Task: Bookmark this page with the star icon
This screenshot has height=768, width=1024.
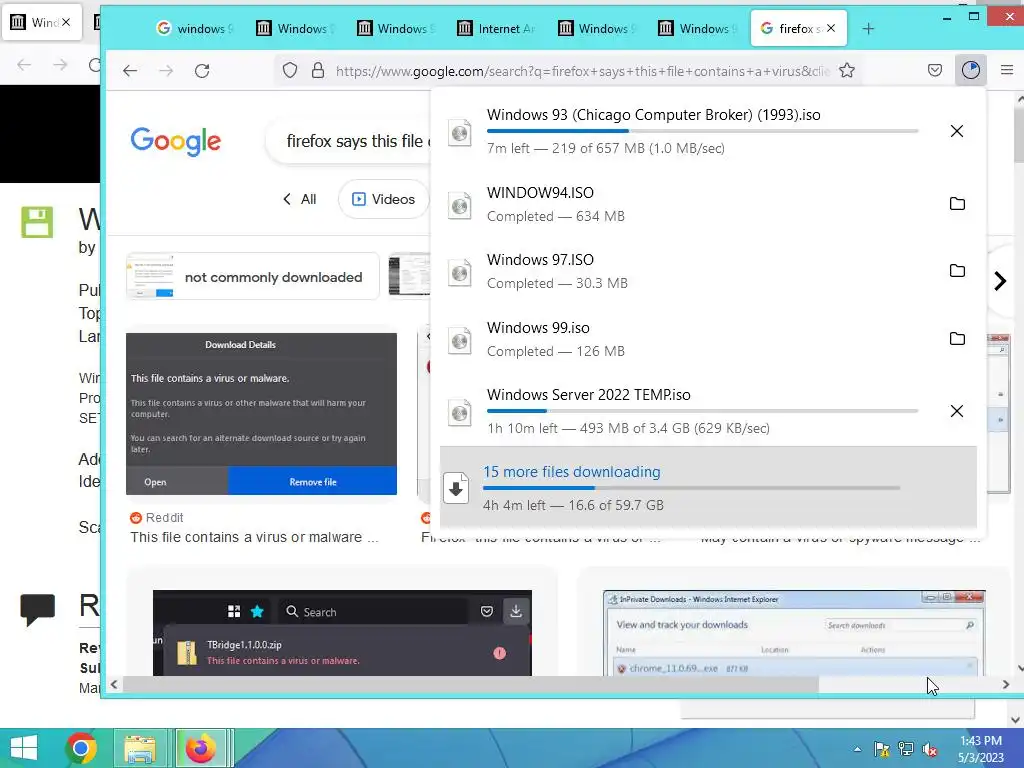Action: coord(847,71)
